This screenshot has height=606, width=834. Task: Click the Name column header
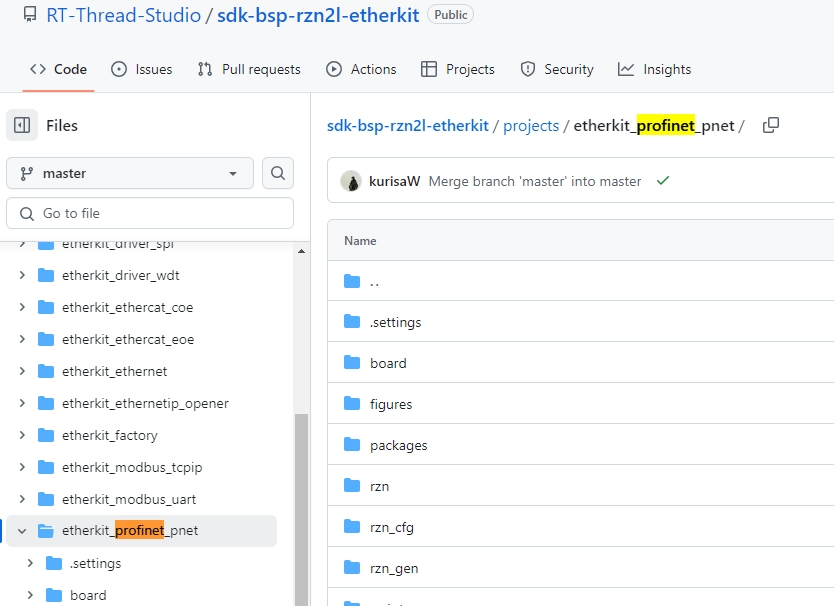click(x=360, y=241)
